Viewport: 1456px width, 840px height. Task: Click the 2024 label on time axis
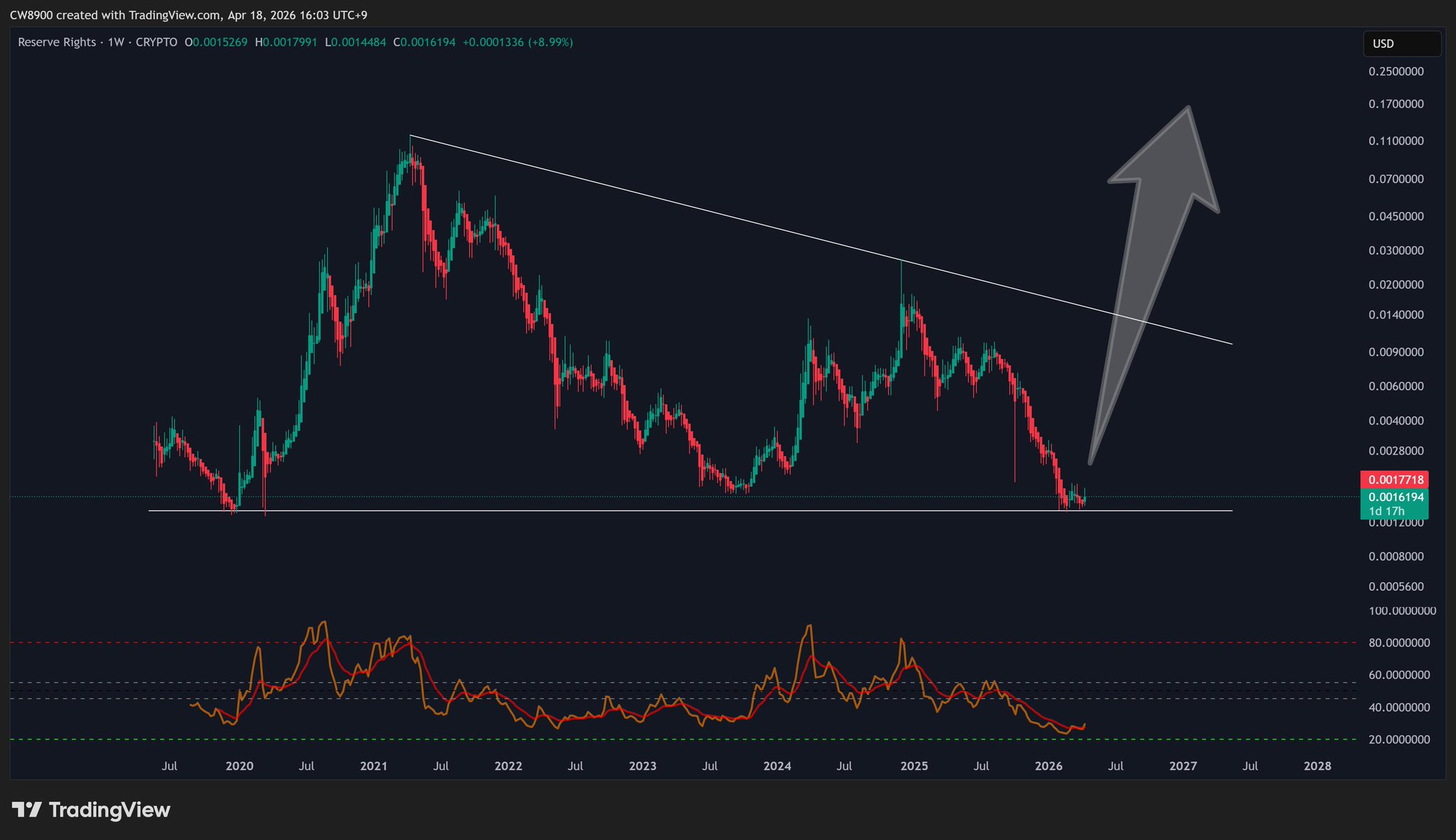[776, 766]
